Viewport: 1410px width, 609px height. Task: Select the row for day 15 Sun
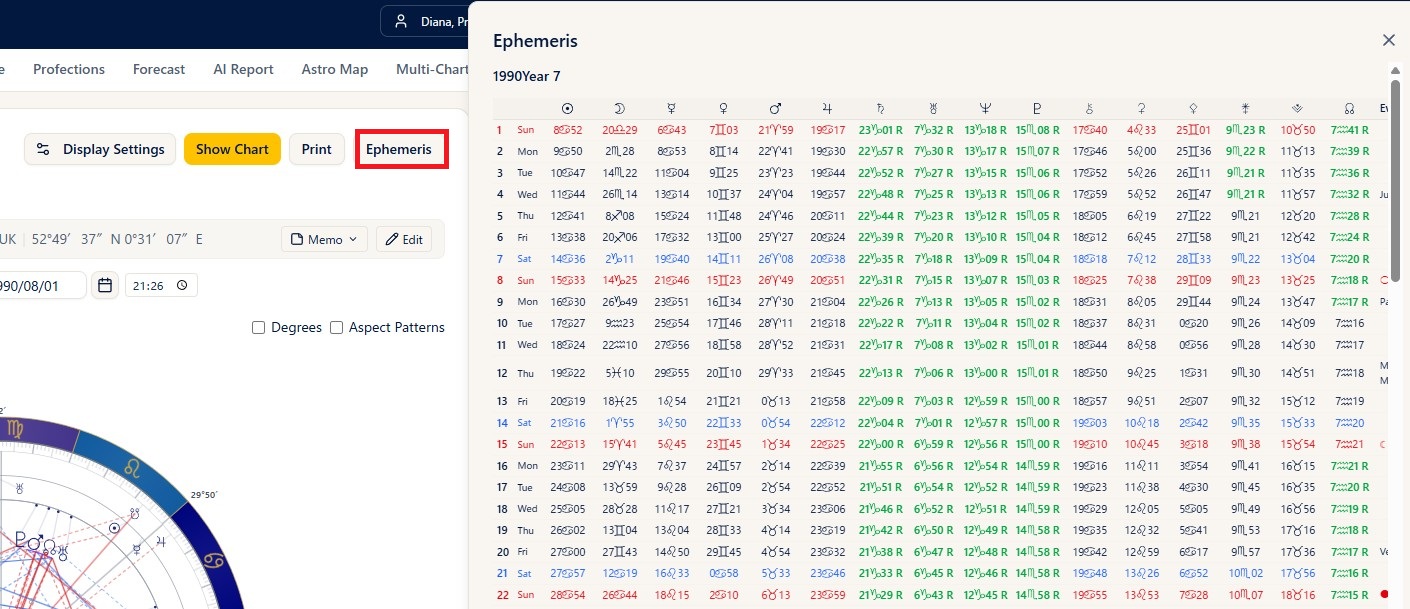pos(940,444)
